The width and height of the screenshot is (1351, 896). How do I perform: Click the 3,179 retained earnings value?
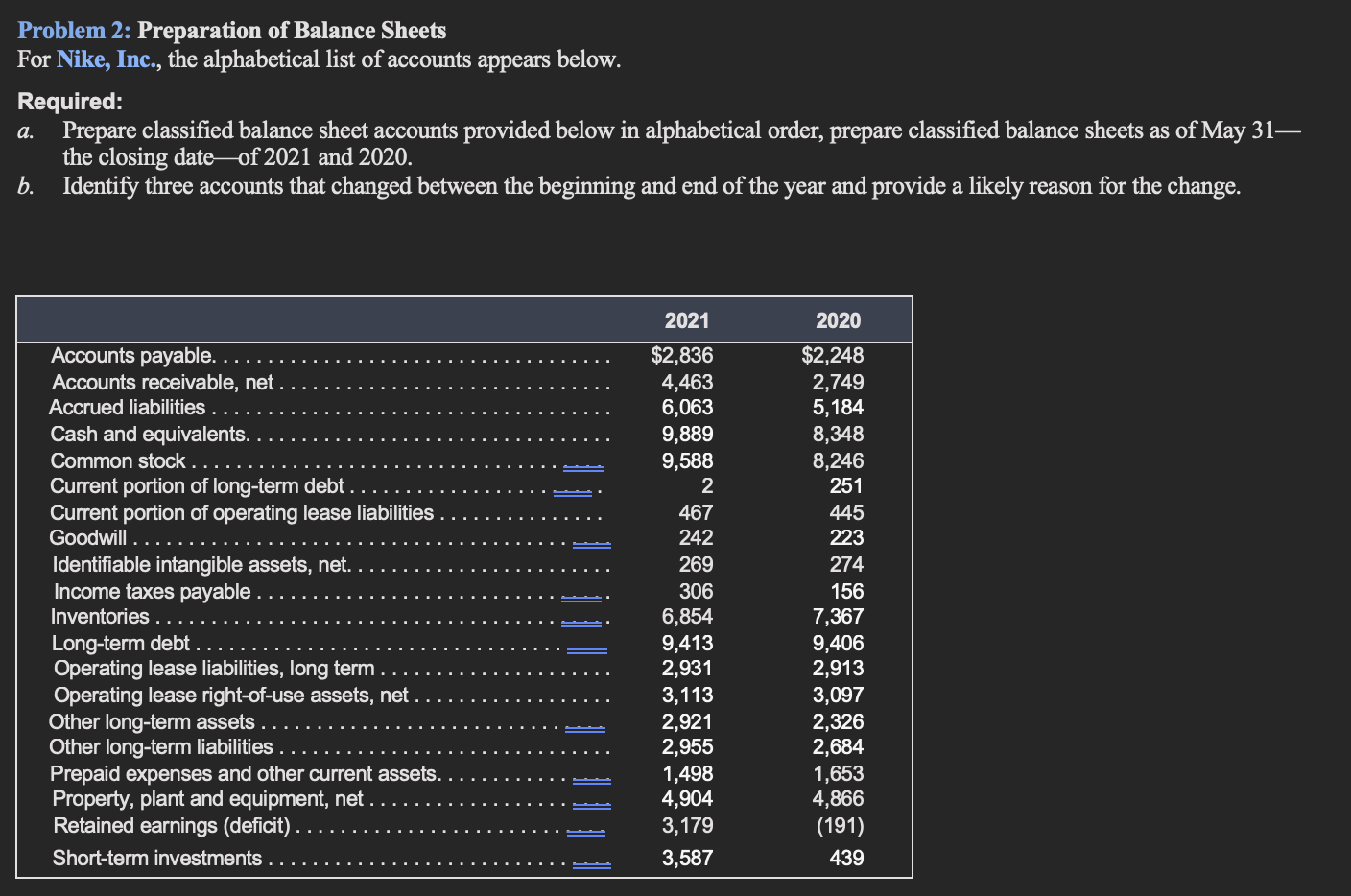point(688,826)
